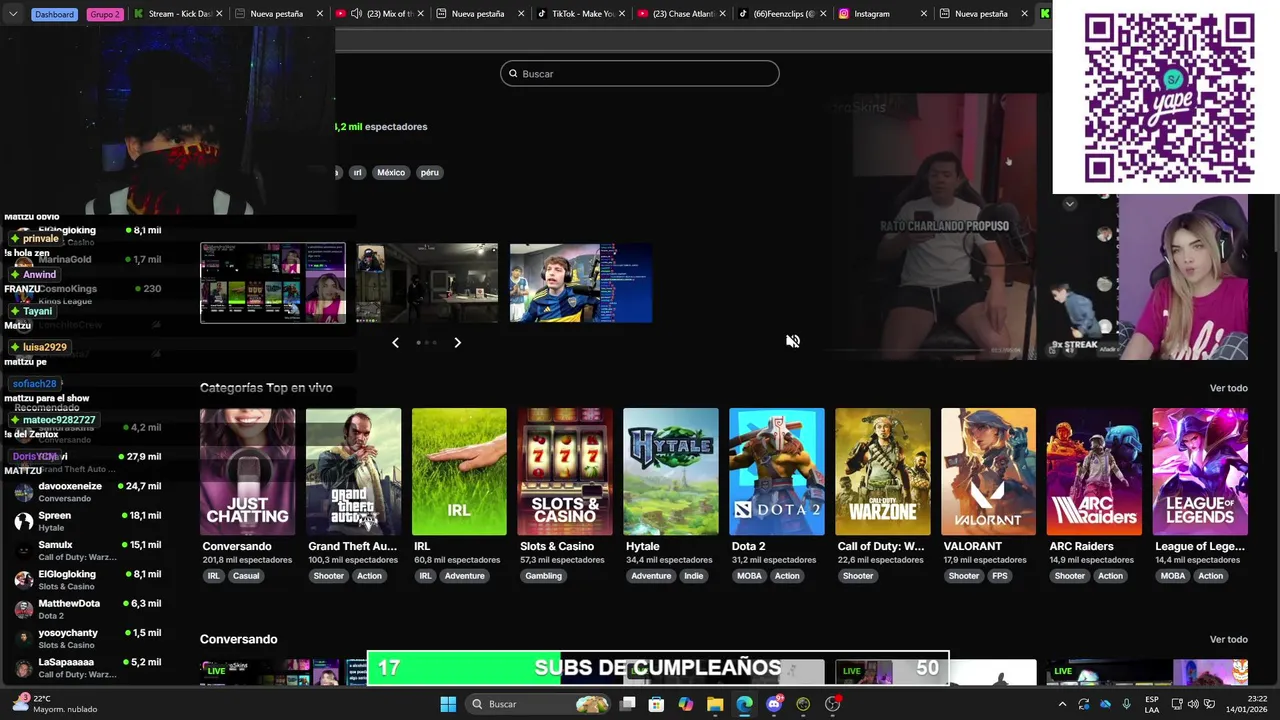
Task: Open the Dota 2 category card
Action: pyautogui.click(x=777, y=472)
